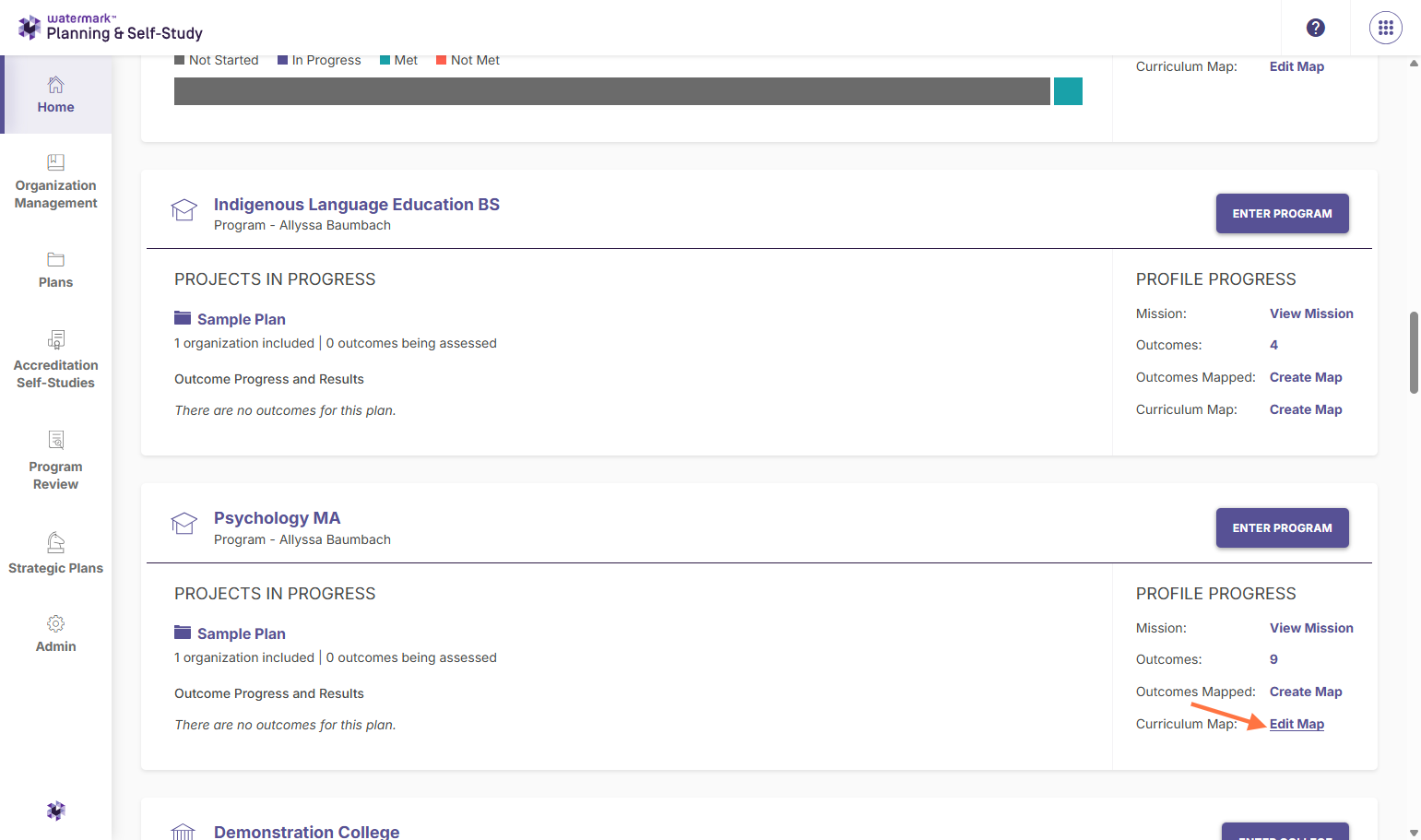The width and height of the screenshot is (1421, 840).
Task: Edit the Curriculum Map for Psychology MA
Action: (x=1297, y=724)
